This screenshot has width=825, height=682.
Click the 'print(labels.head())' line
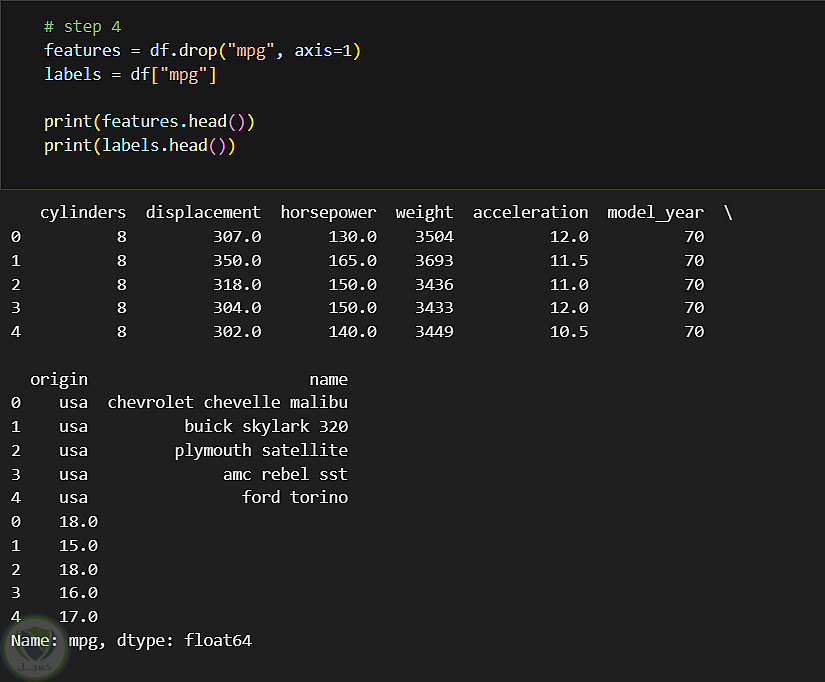tap(139, 146)
